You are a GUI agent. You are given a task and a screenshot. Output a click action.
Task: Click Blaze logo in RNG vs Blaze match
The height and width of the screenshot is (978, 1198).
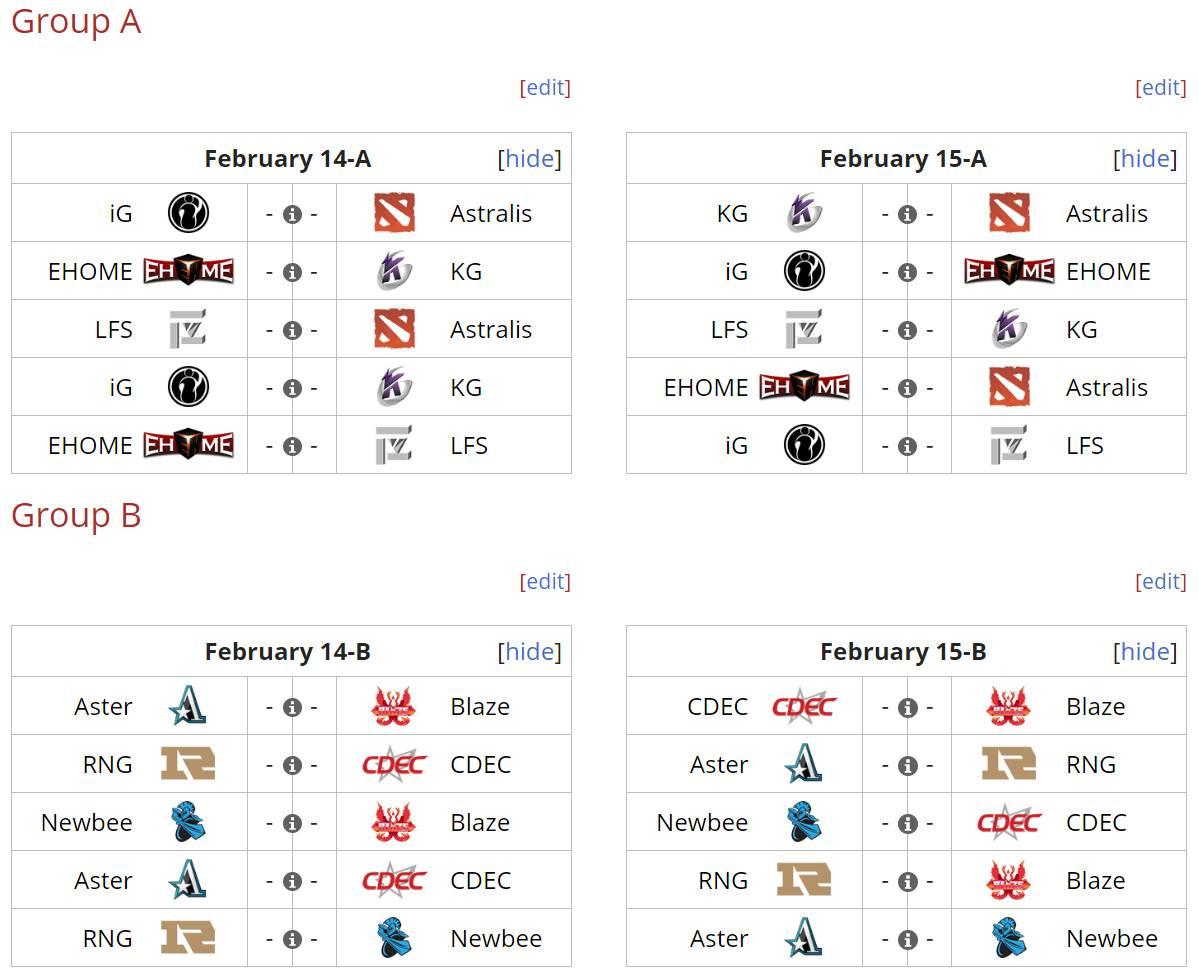(x=1009, y=880)
